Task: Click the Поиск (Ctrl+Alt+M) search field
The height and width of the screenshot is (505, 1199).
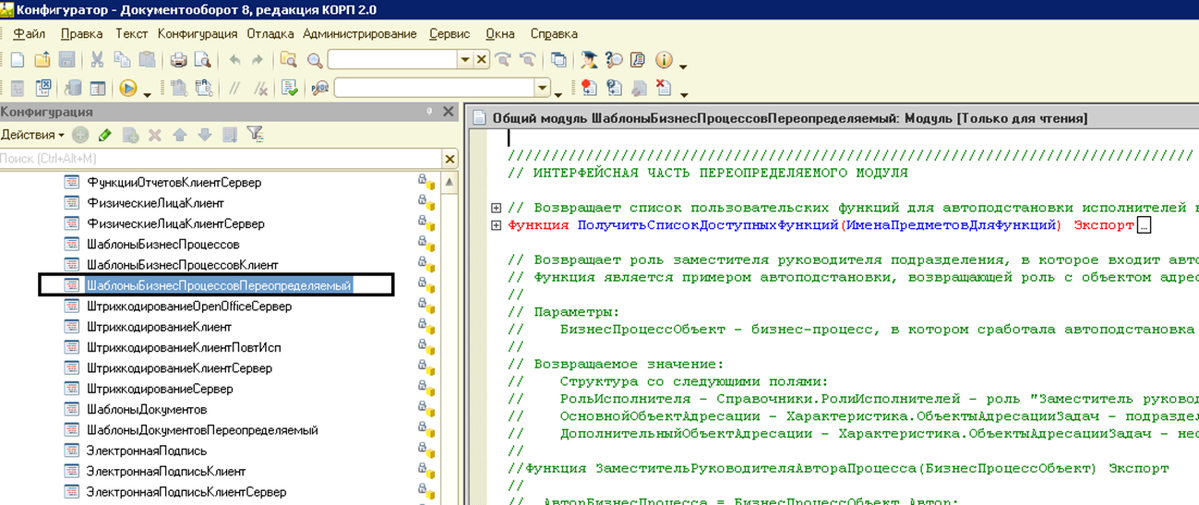Action: (222, 158)
